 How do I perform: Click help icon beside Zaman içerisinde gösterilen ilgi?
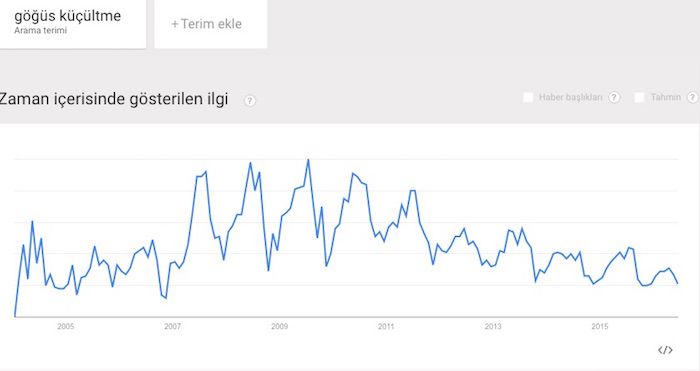pyautogui.click(x=250, y=100)
